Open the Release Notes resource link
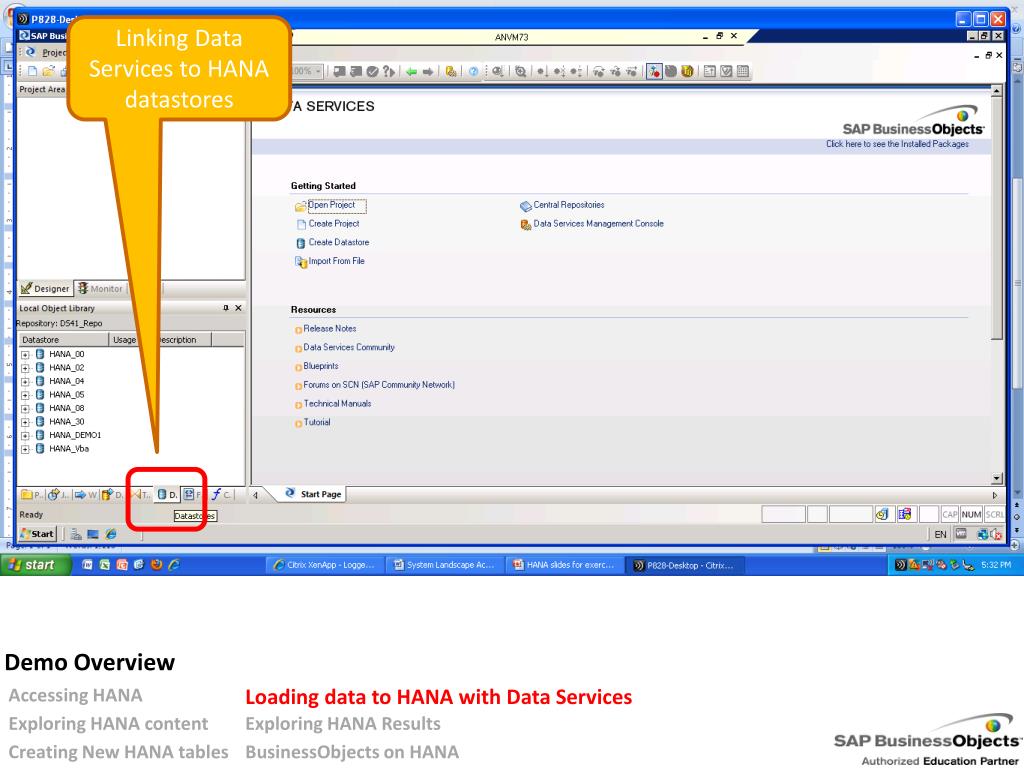 [330, 328]
